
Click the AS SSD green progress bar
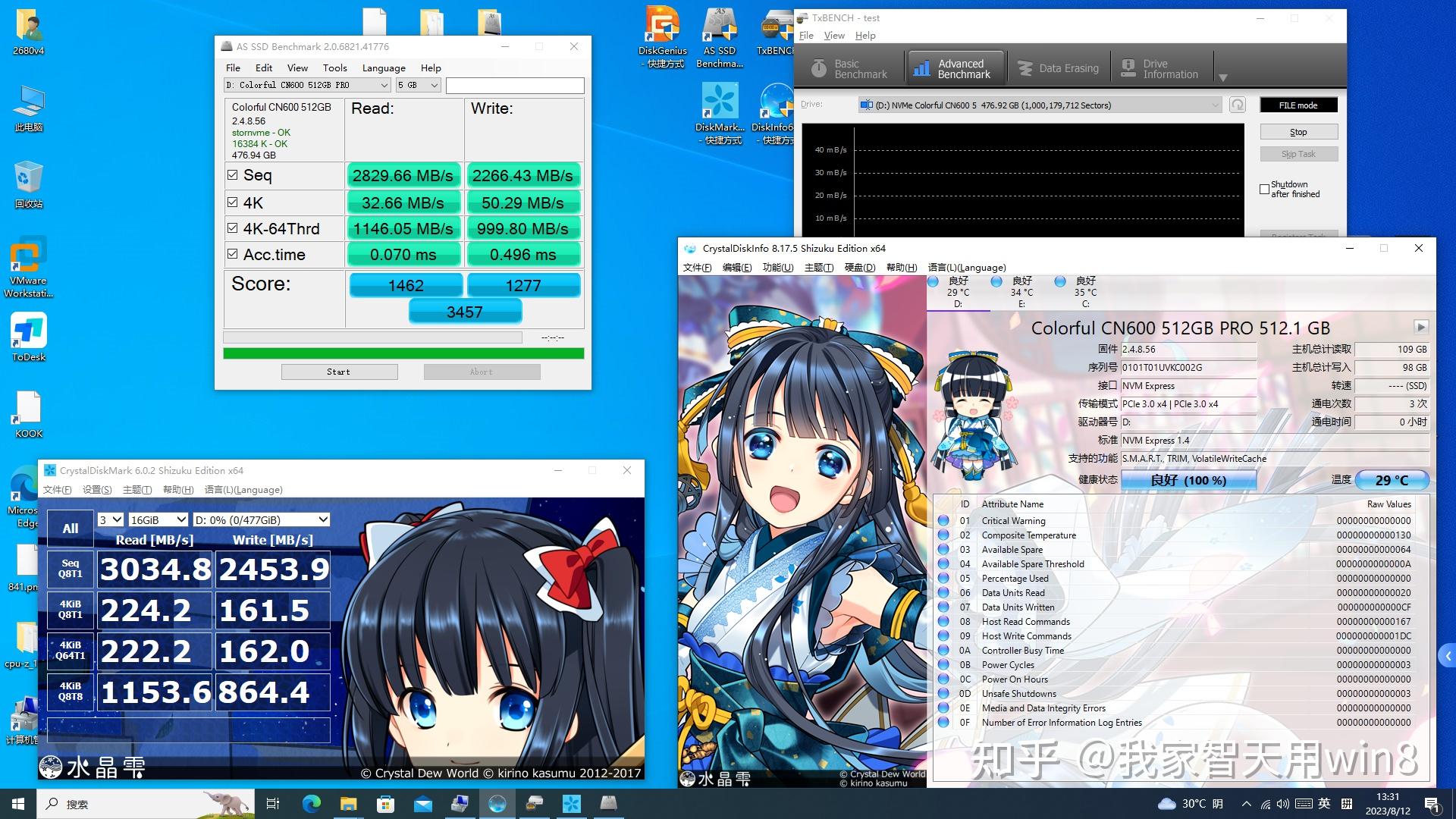click(403, 353)
